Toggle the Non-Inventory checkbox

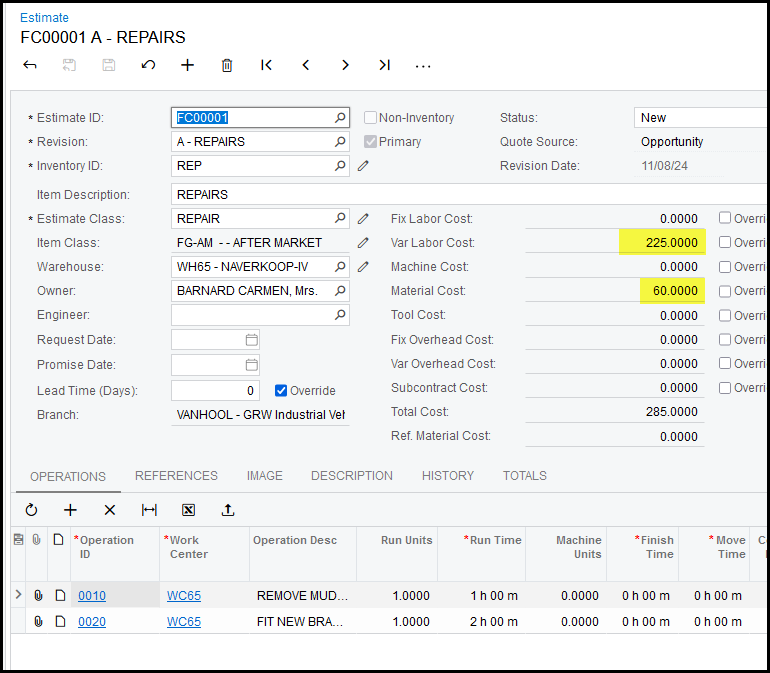pyautogui.click(x=370, y=118)
